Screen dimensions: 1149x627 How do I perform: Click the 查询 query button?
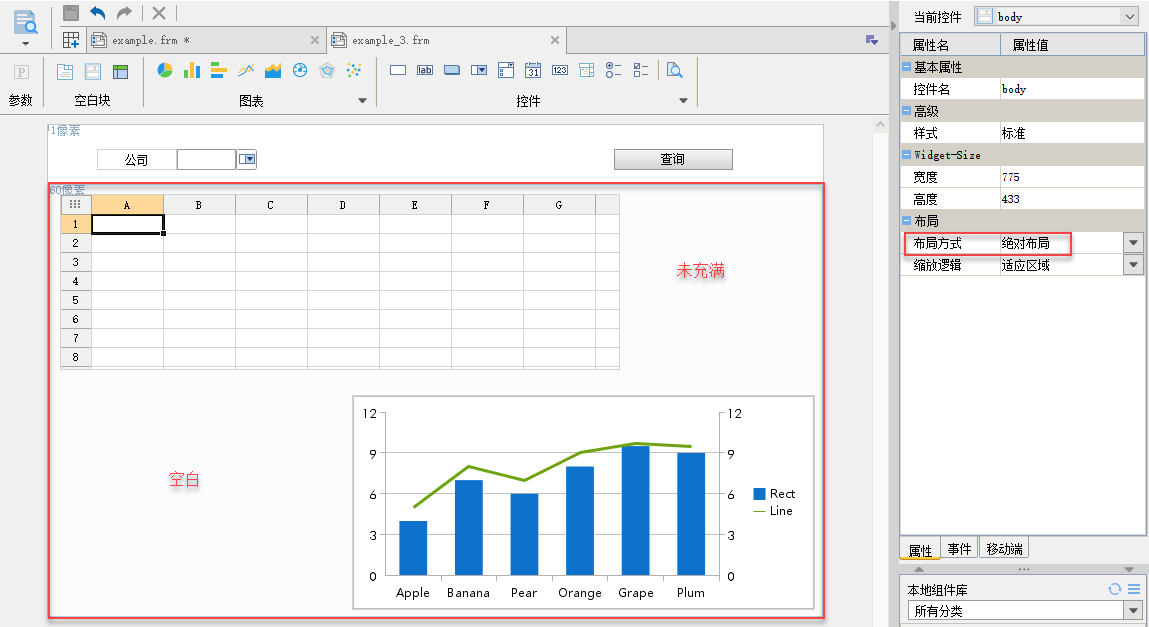coord(673,159)
